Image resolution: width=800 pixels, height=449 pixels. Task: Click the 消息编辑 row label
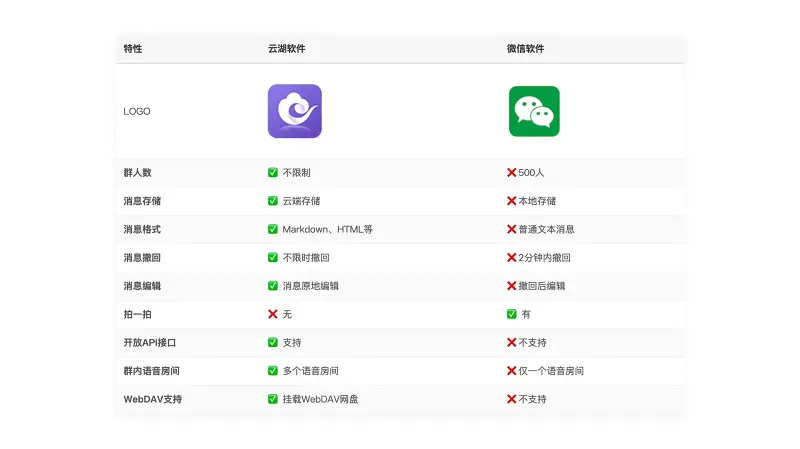[142, 286]
